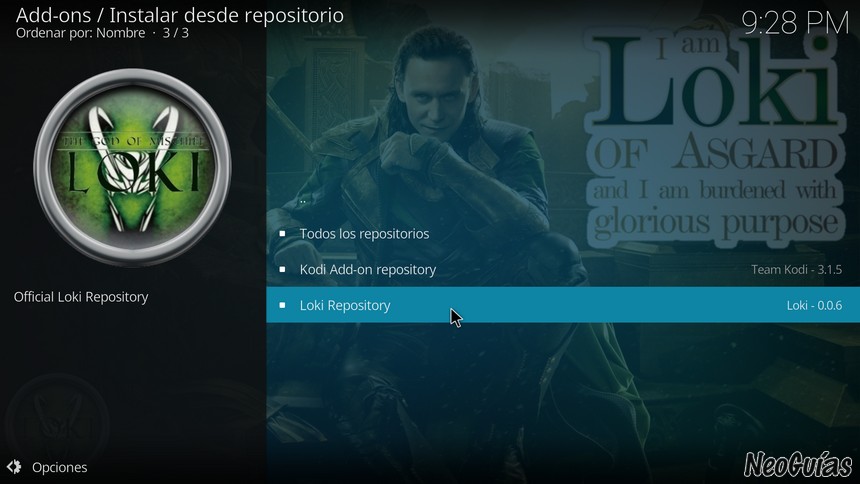Click 'Ordenar por: Nombre' sort label

pyautogui.click(x=81, y=33)
